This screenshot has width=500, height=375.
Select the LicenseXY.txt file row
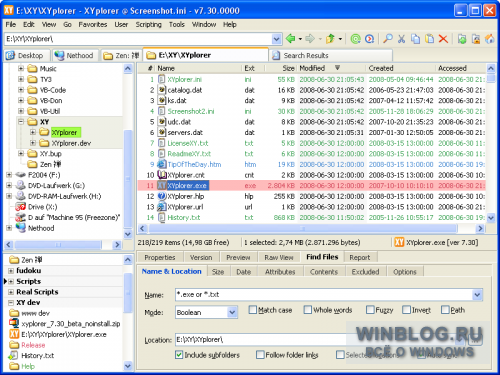(311, 143)
